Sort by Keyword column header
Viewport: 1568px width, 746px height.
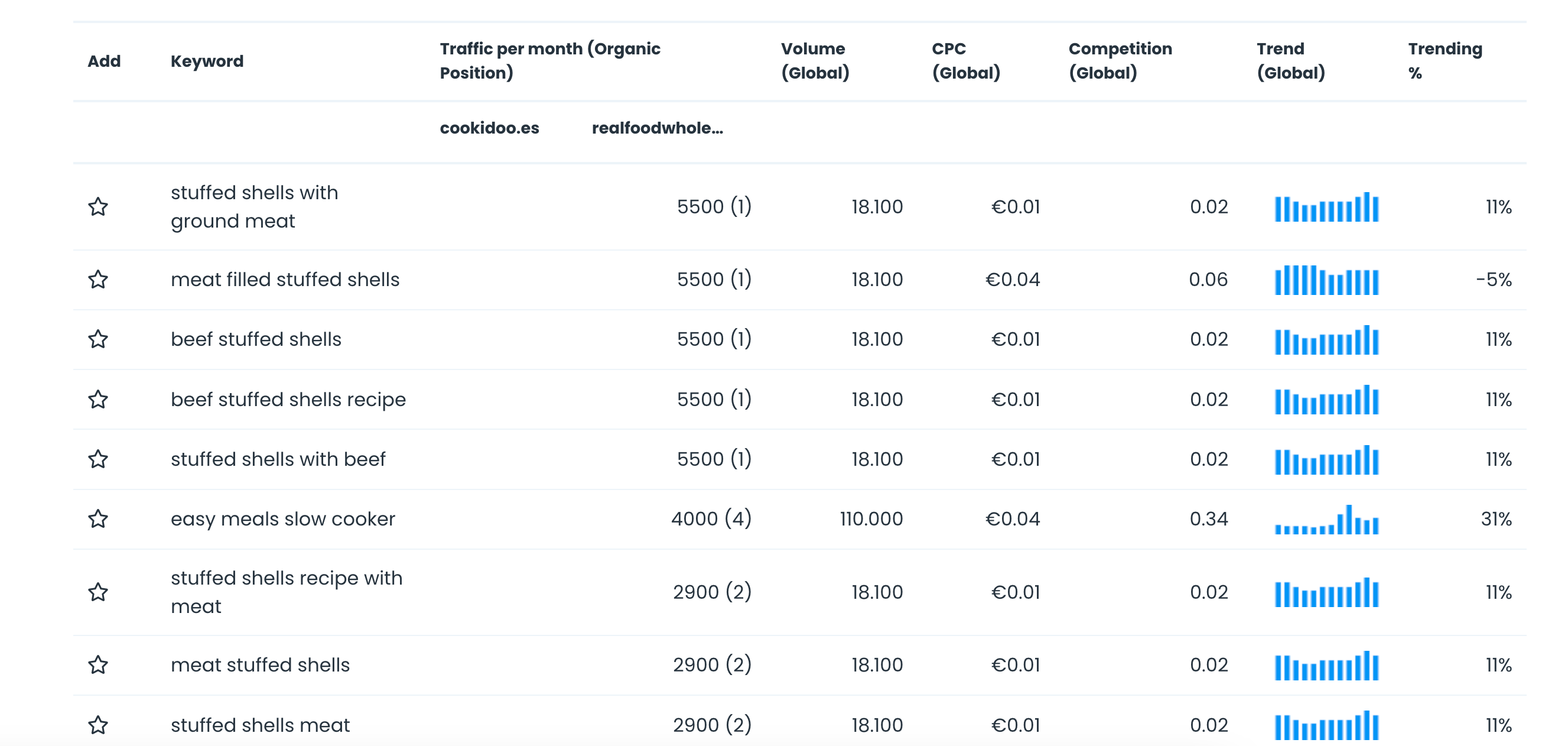pos(207,61)
